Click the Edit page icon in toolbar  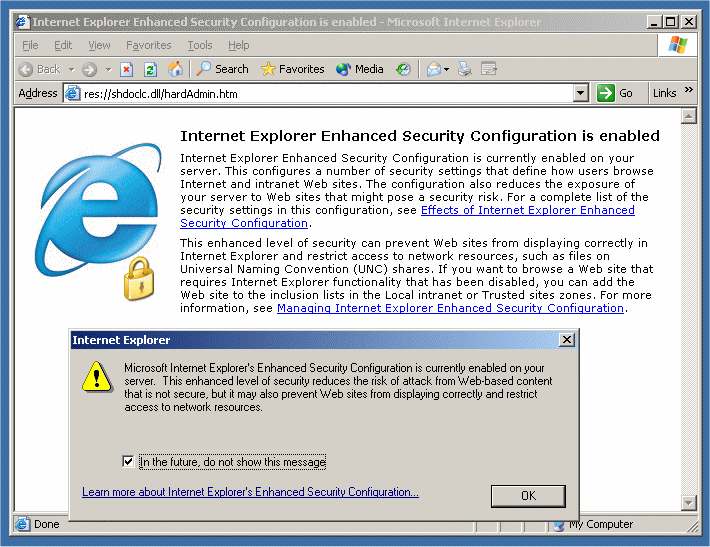[x=489, y=69]
